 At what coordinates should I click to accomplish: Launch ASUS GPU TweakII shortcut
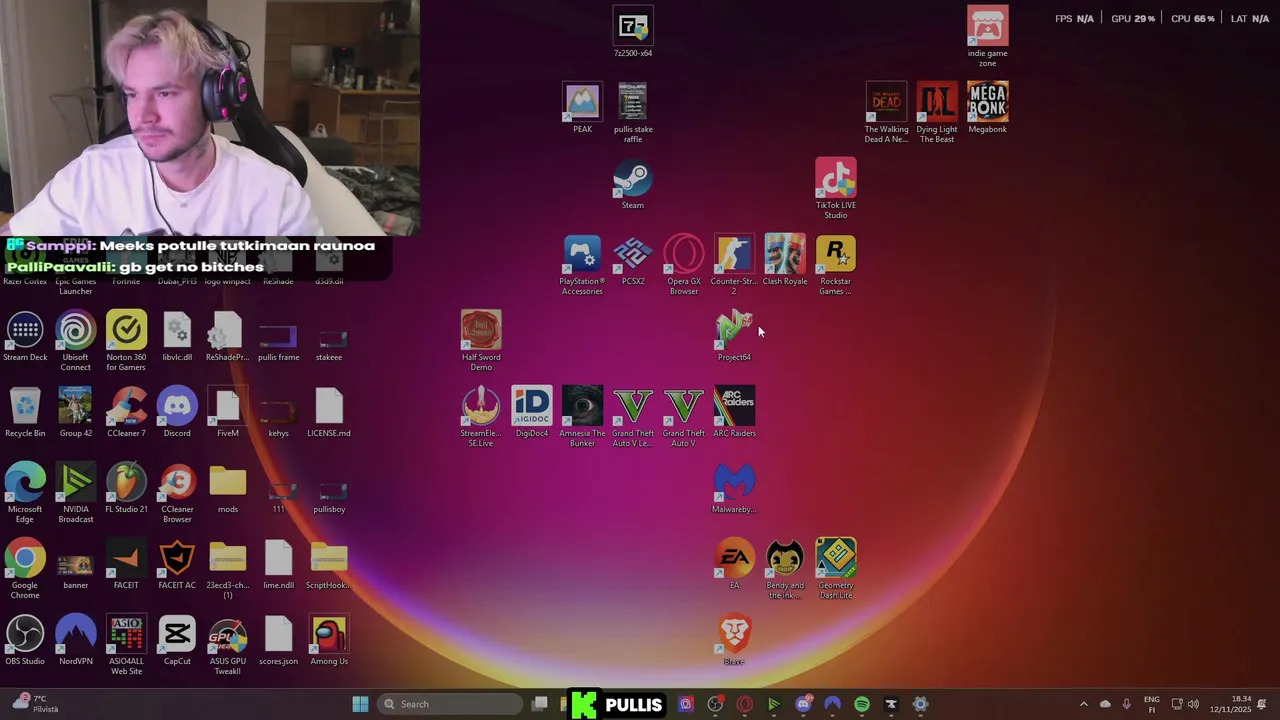(228, 645)
